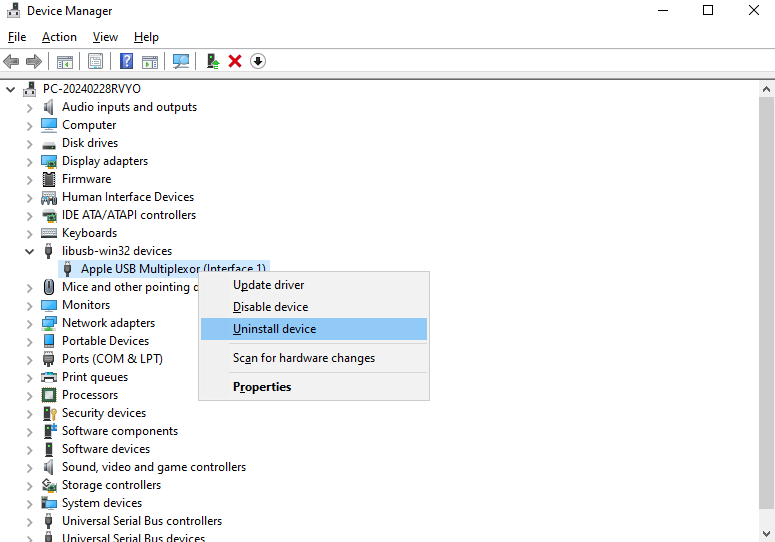
Task: Select the Universal Serial Bus devices row
Action: tap(133, 537)
